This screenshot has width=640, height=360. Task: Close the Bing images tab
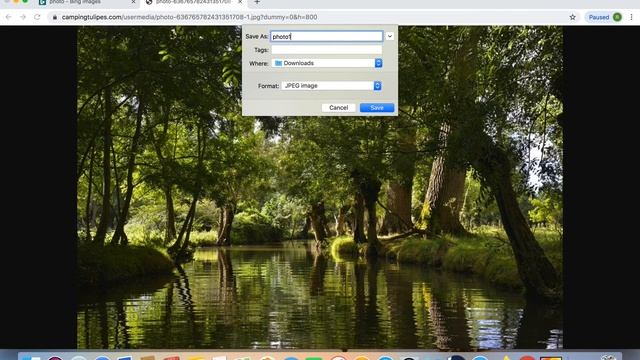tap(133, 2)
